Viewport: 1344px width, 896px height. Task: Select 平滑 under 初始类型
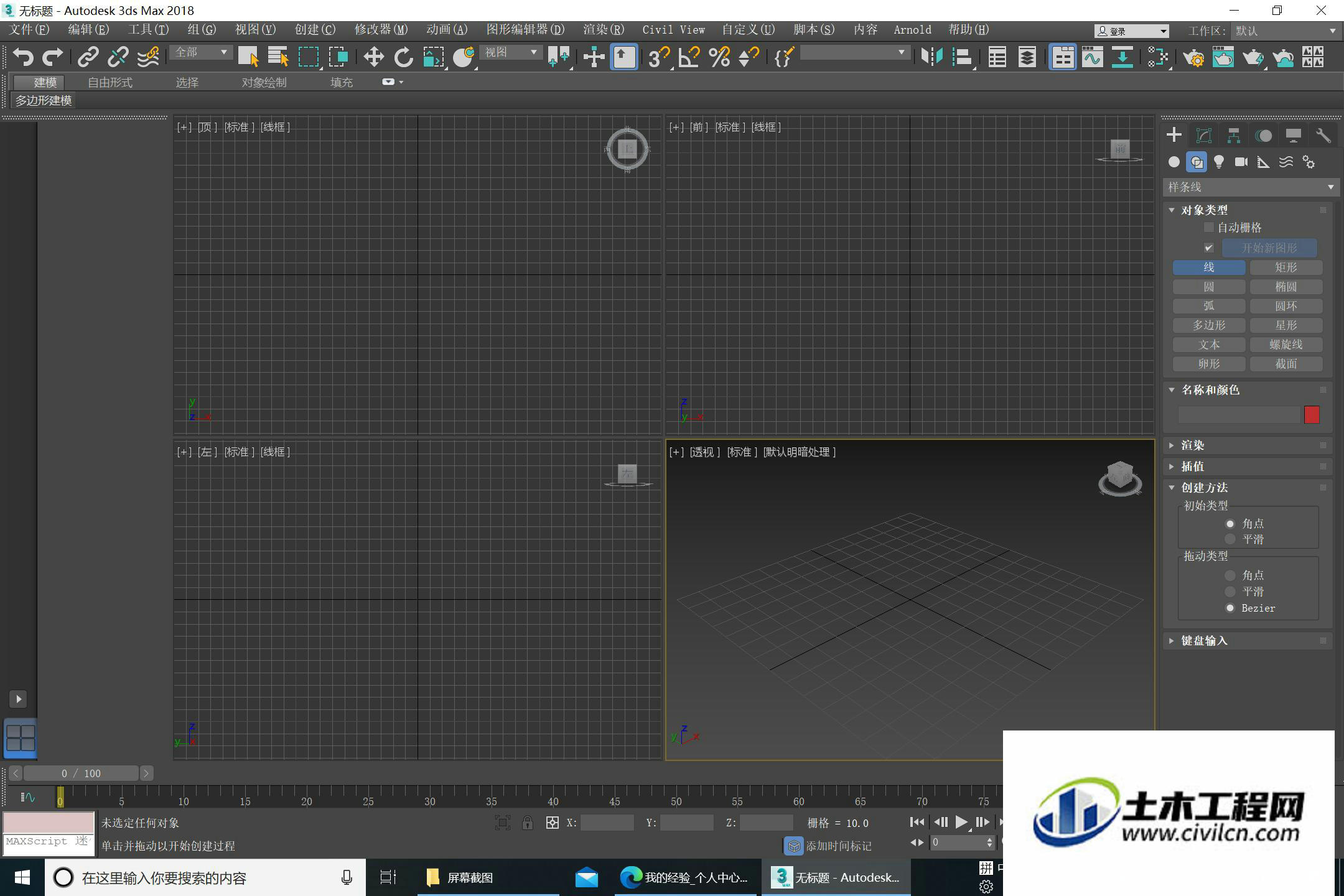click(1230, 539)
